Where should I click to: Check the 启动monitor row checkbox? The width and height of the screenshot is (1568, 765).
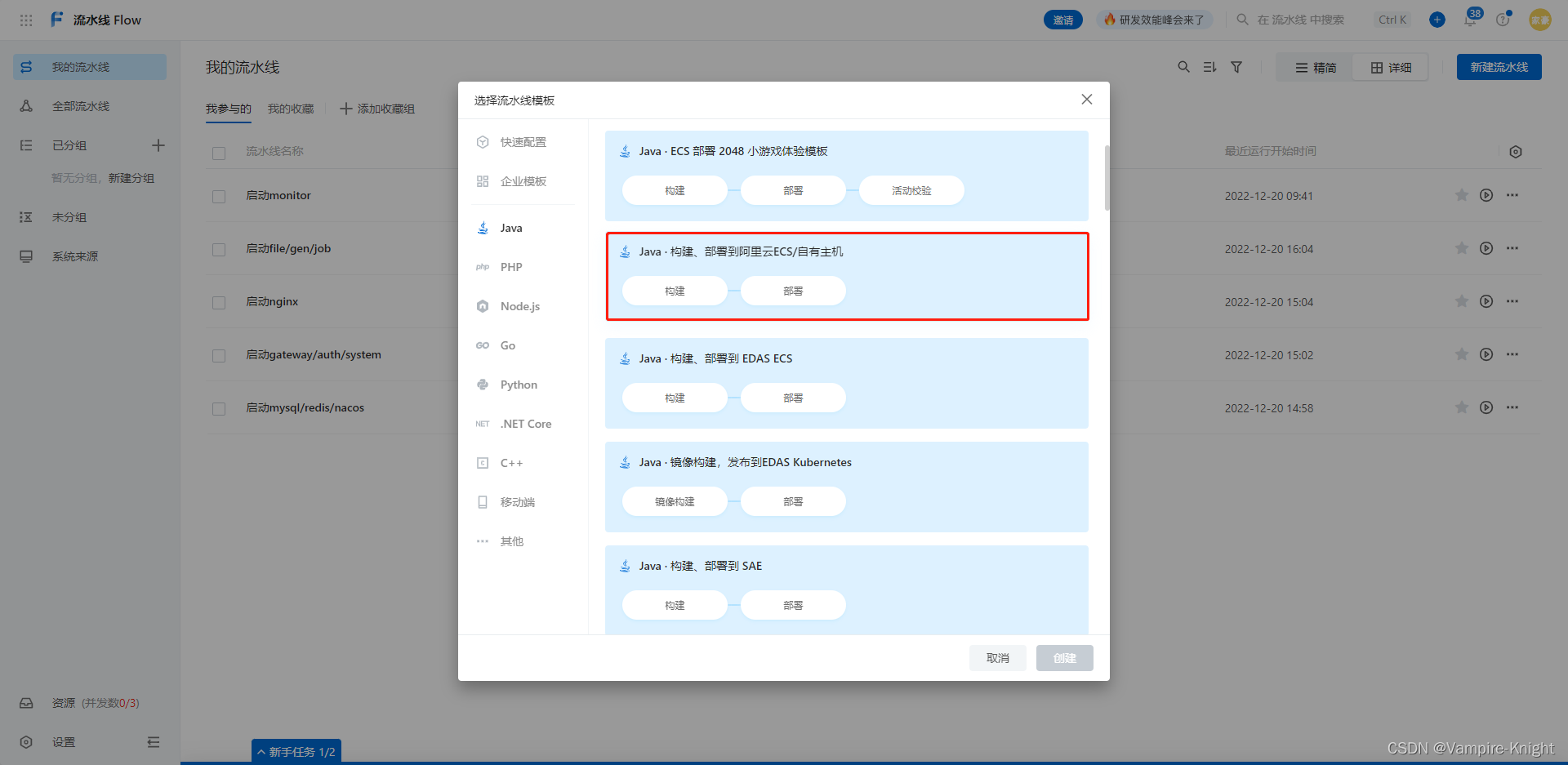219,197
